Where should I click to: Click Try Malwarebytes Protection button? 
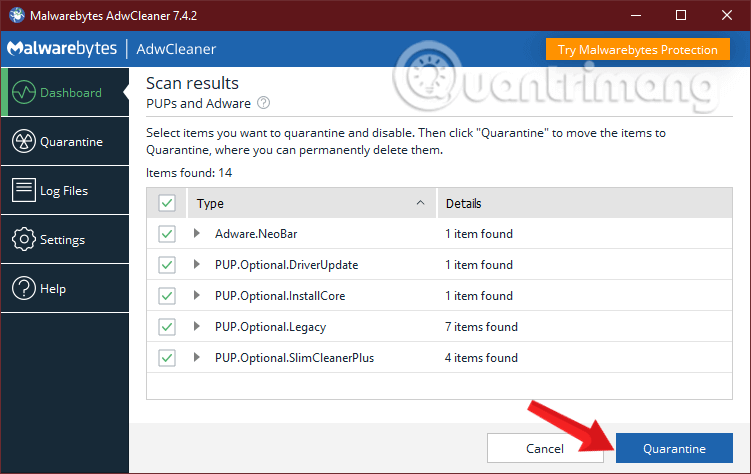pos(637,49)
